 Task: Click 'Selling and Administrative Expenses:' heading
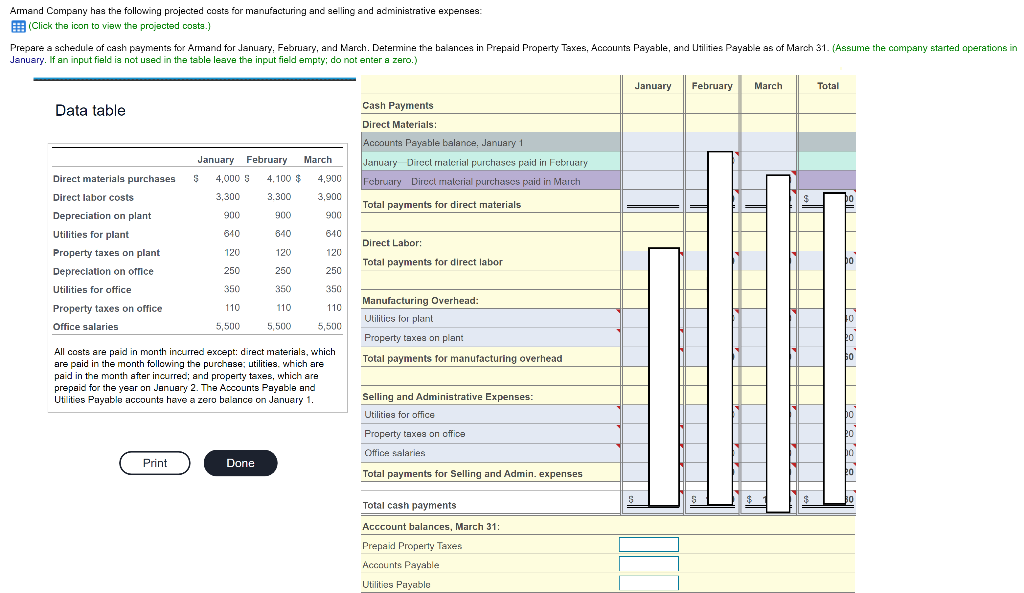[x=447, y=396]
